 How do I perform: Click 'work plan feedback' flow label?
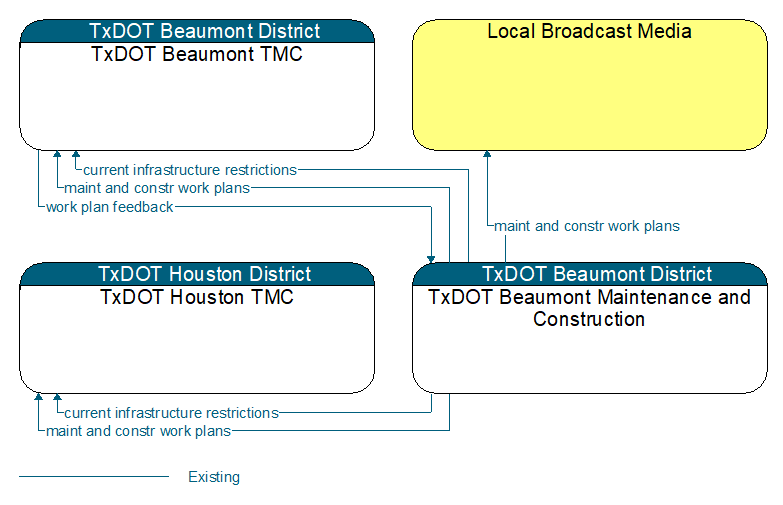point(110,207)
